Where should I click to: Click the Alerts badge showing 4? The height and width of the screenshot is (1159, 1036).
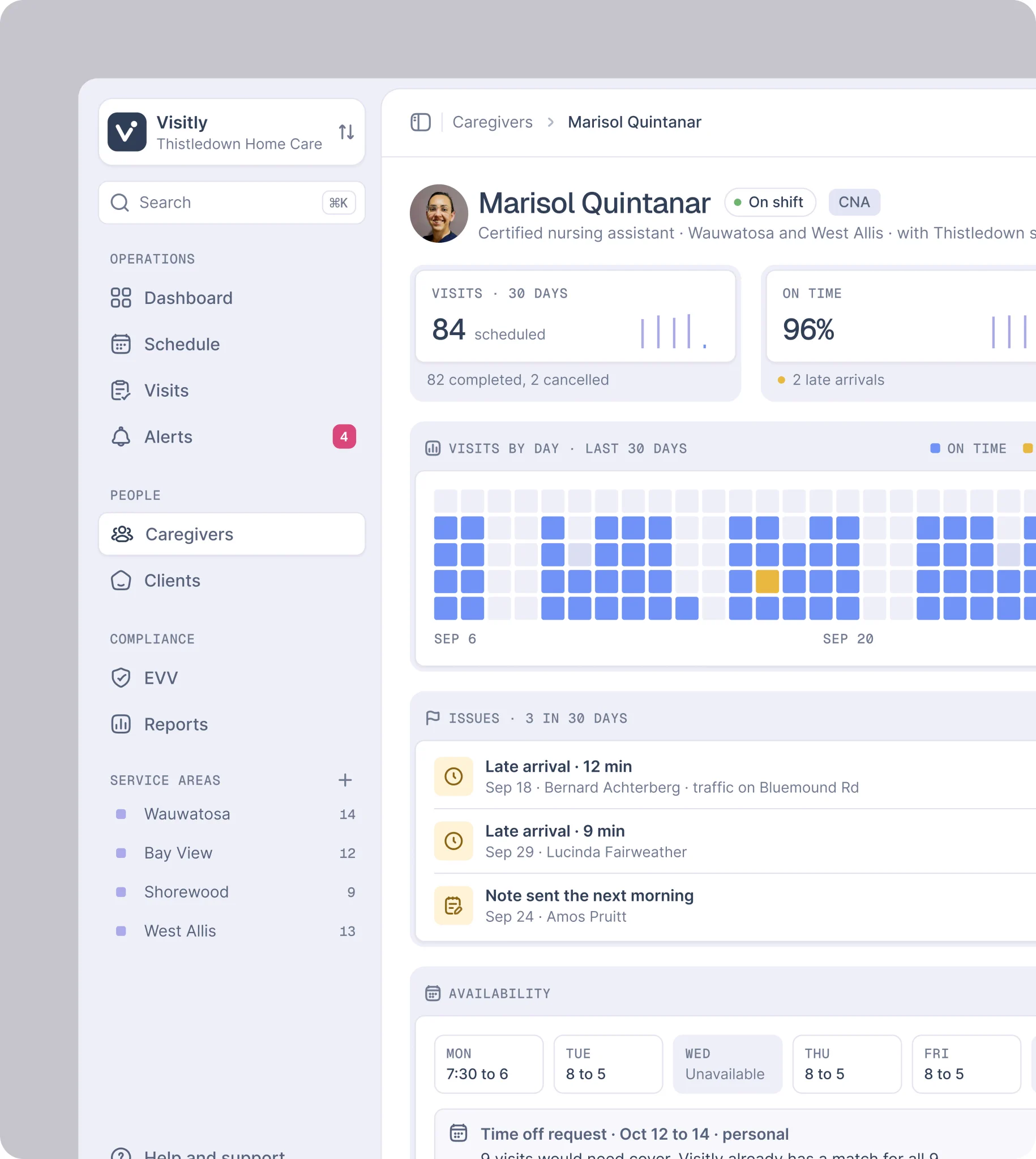pyautogui.click(x=344, y=436)
